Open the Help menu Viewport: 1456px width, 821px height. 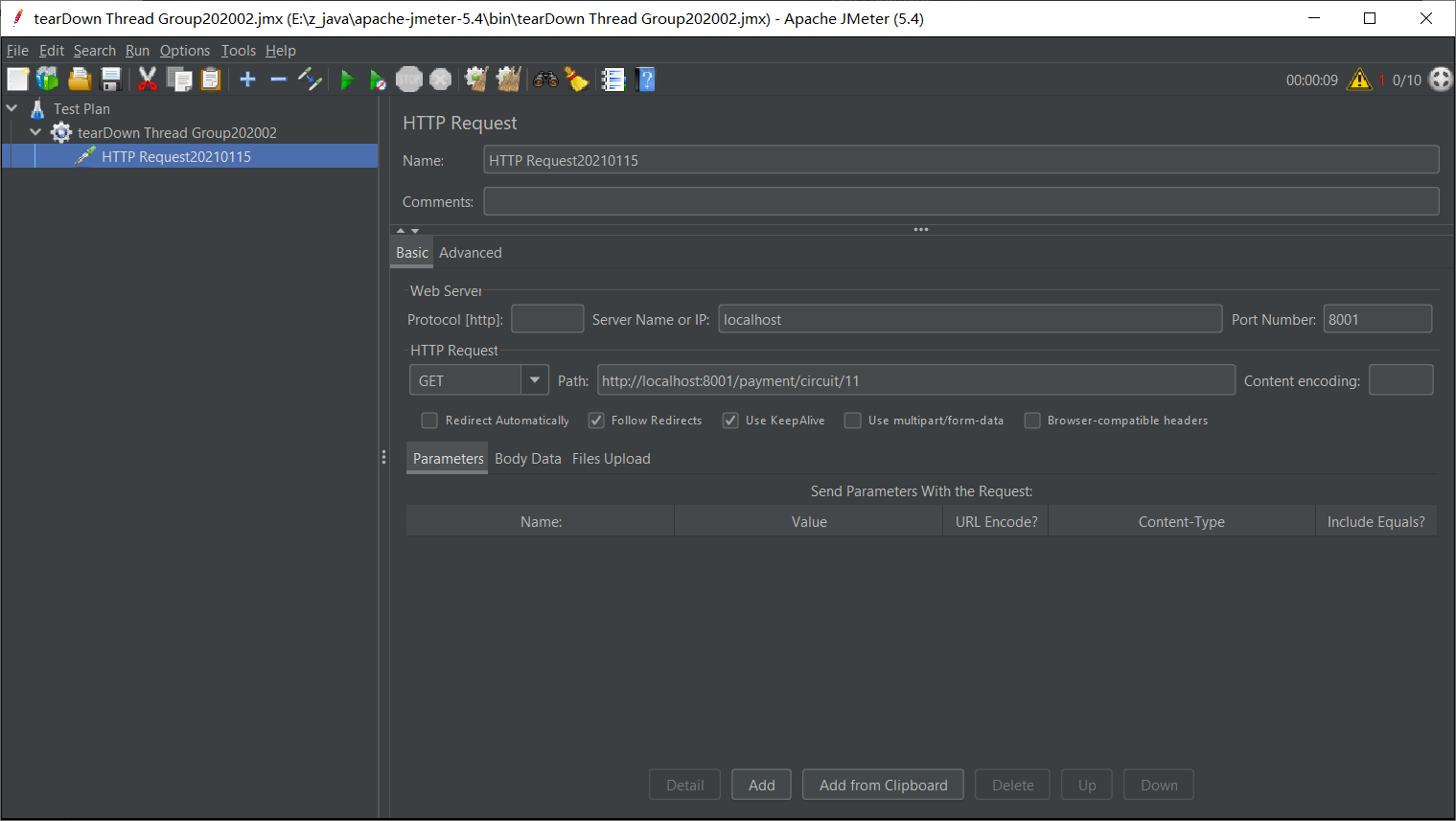(281, 51)
